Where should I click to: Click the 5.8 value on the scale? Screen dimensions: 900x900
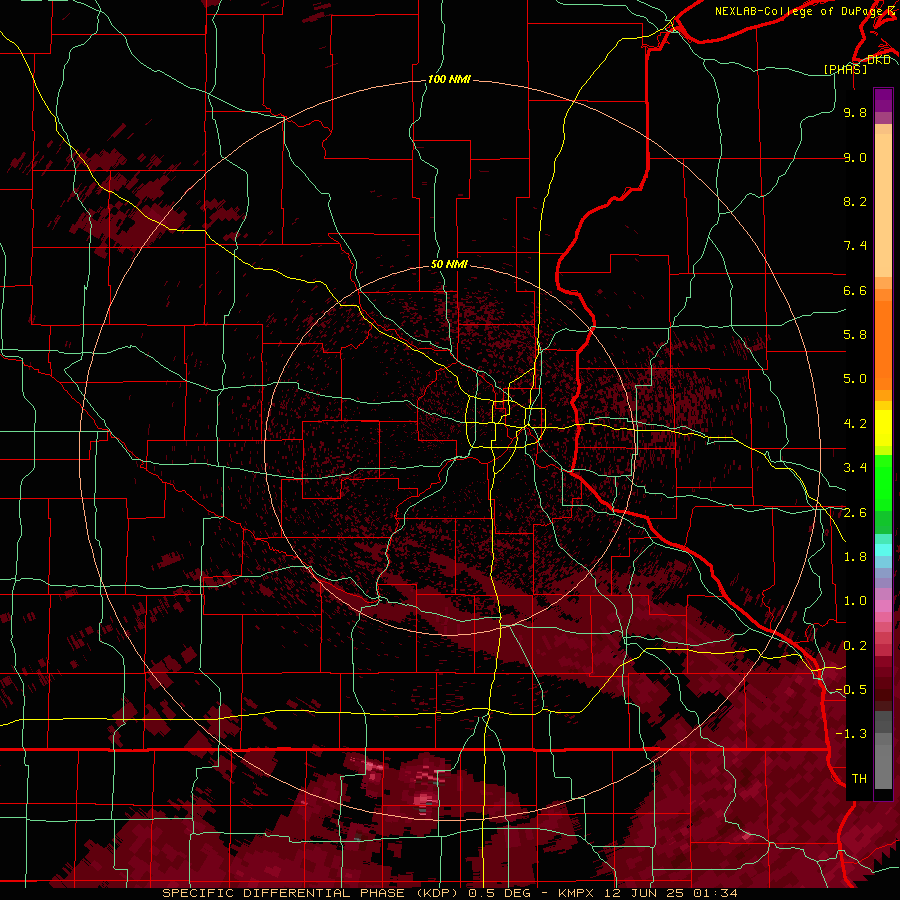click(x=855, y=335)
